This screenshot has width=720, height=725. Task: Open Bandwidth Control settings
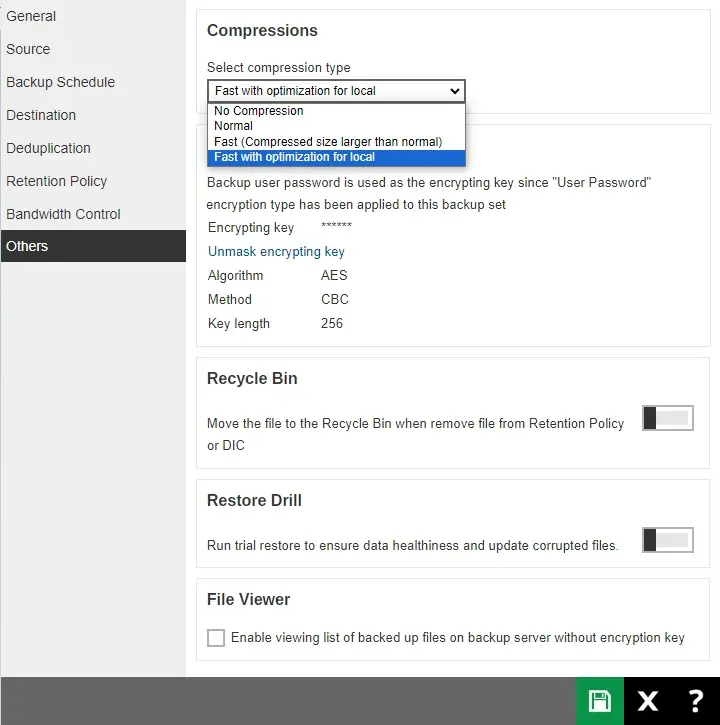[x=63, y=214]
